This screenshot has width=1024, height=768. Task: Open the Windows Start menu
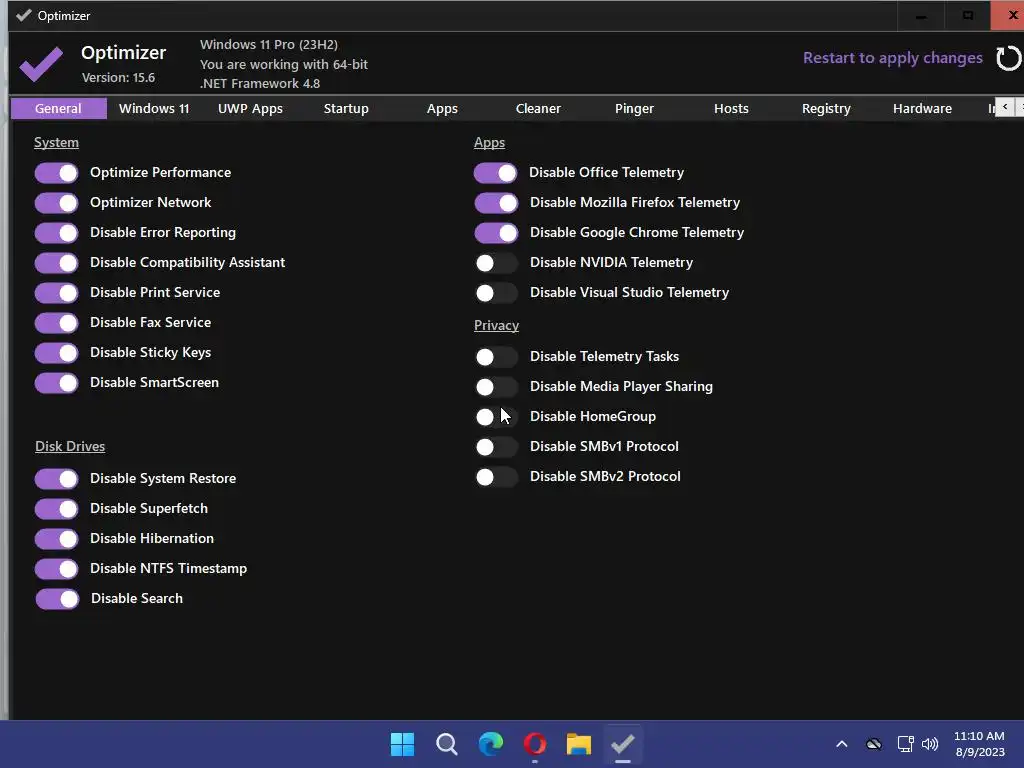pos(402,744)
